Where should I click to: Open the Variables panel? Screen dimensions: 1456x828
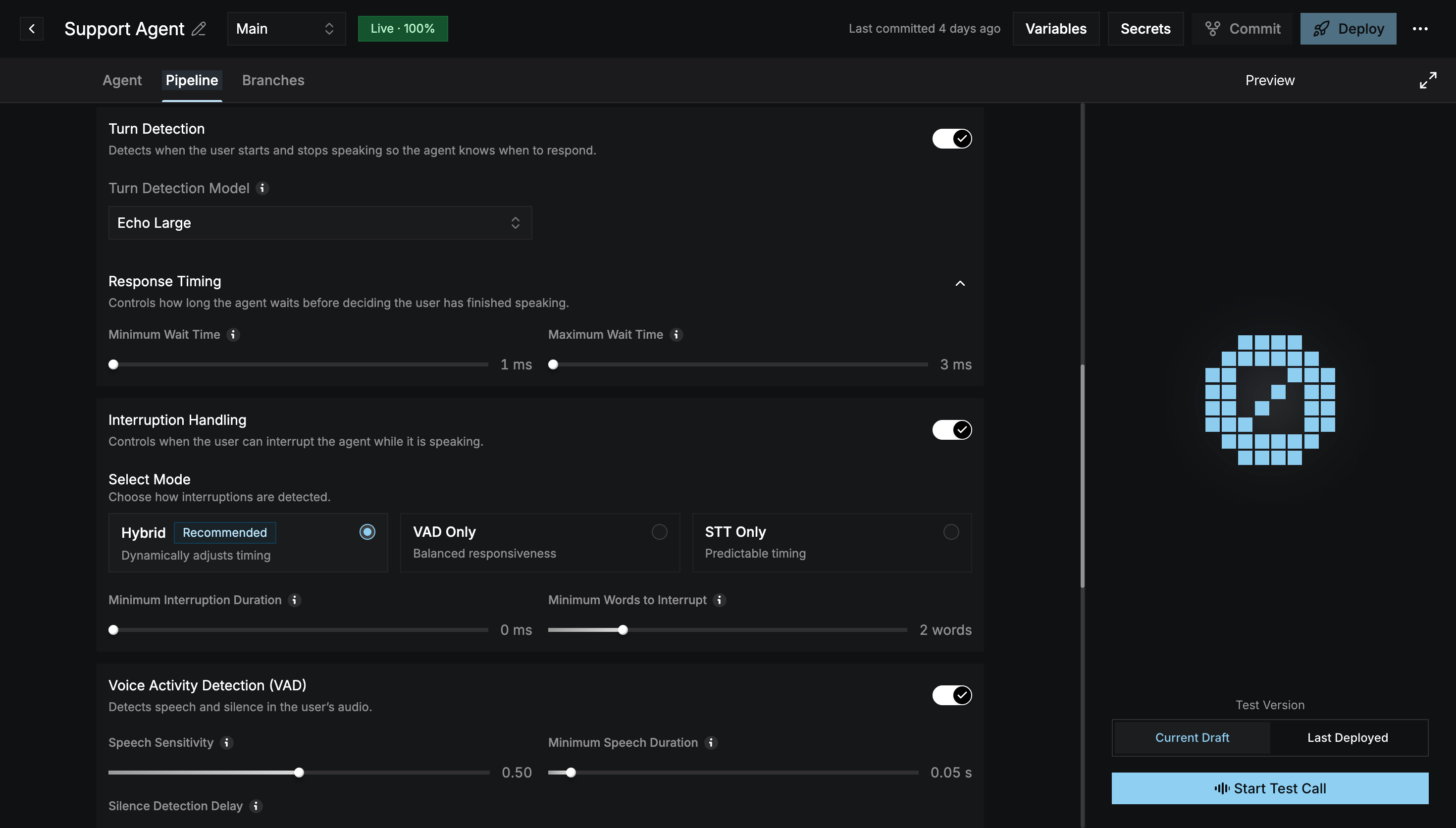pos(1056,28)
